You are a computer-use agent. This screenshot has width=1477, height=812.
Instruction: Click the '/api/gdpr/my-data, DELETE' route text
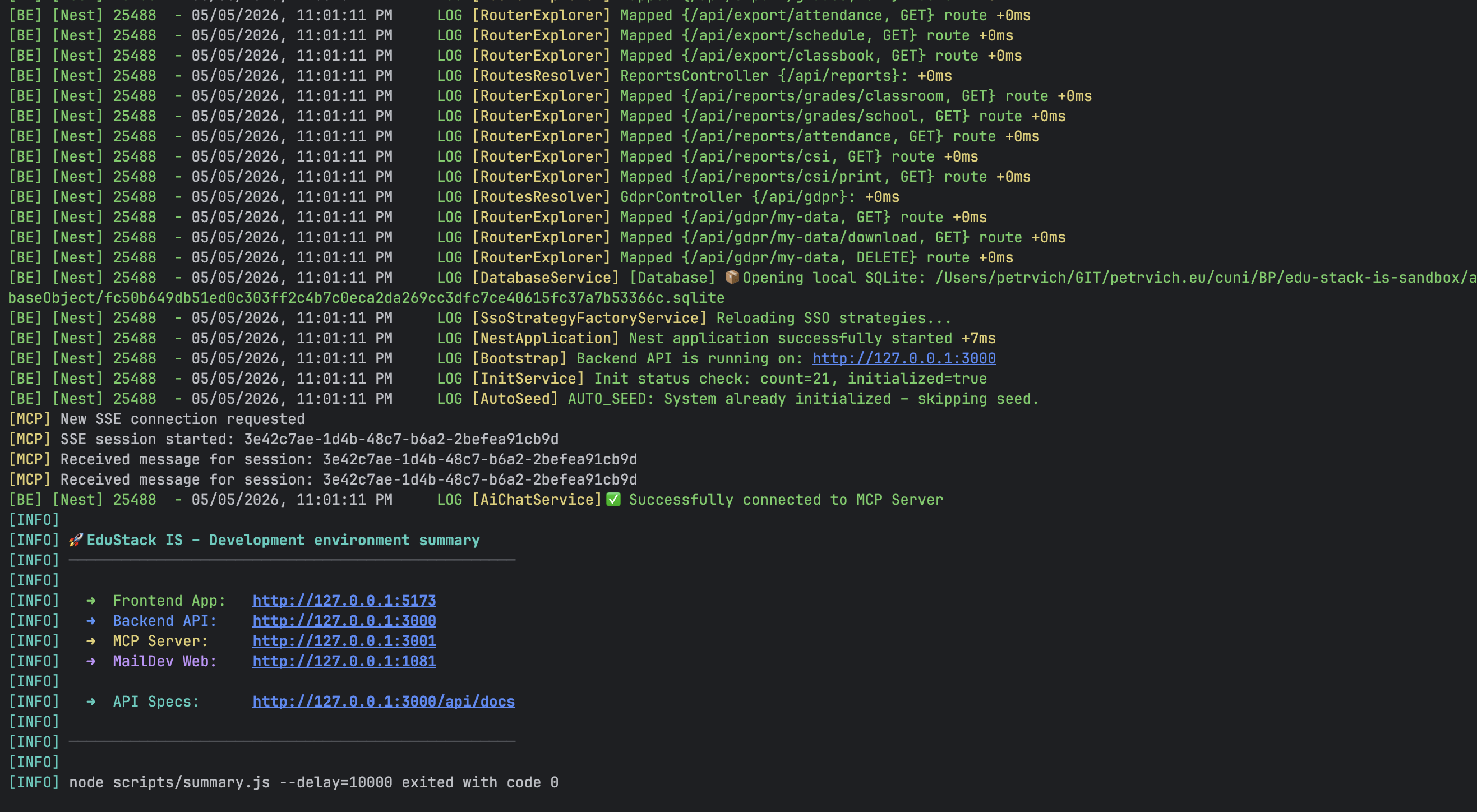pyautogui.click(x=799, y=257)
